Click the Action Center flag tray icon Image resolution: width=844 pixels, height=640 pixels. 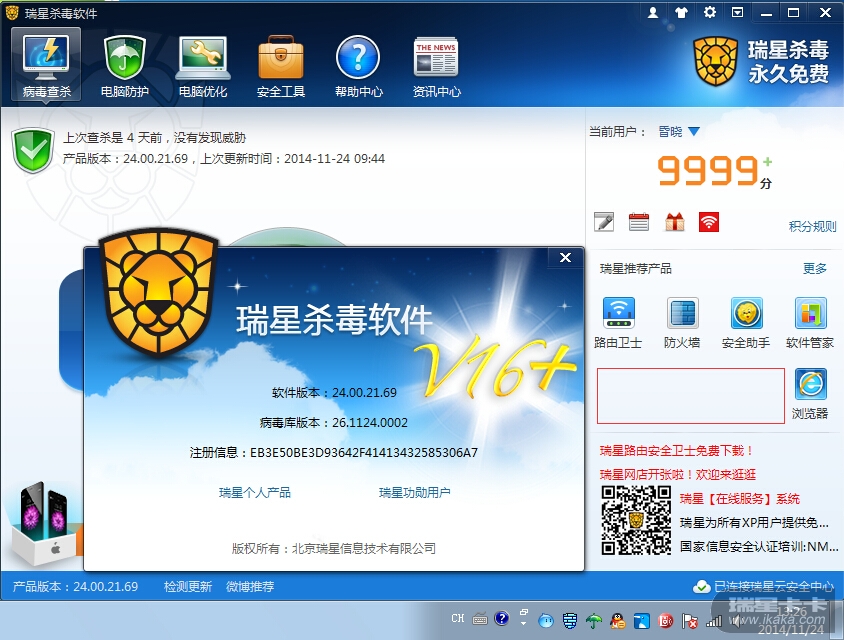[x=690, y=621]
